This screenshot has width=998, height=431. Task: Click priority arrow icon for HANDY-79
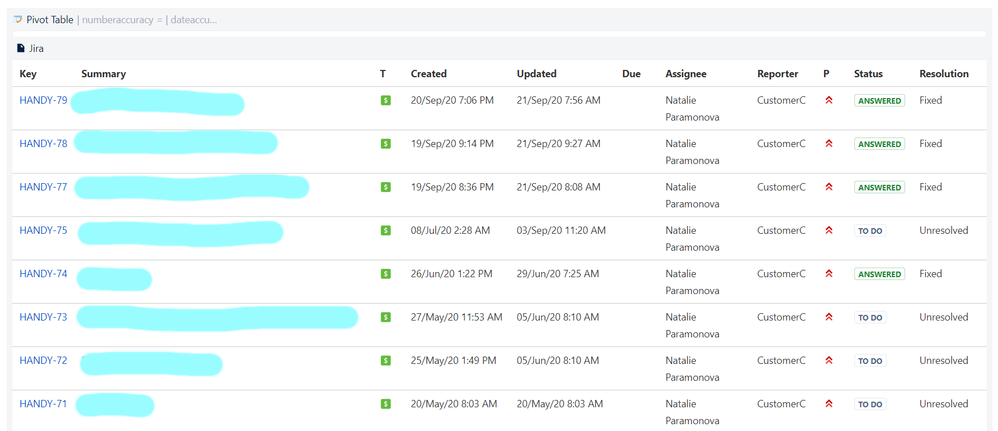(829, 101)
